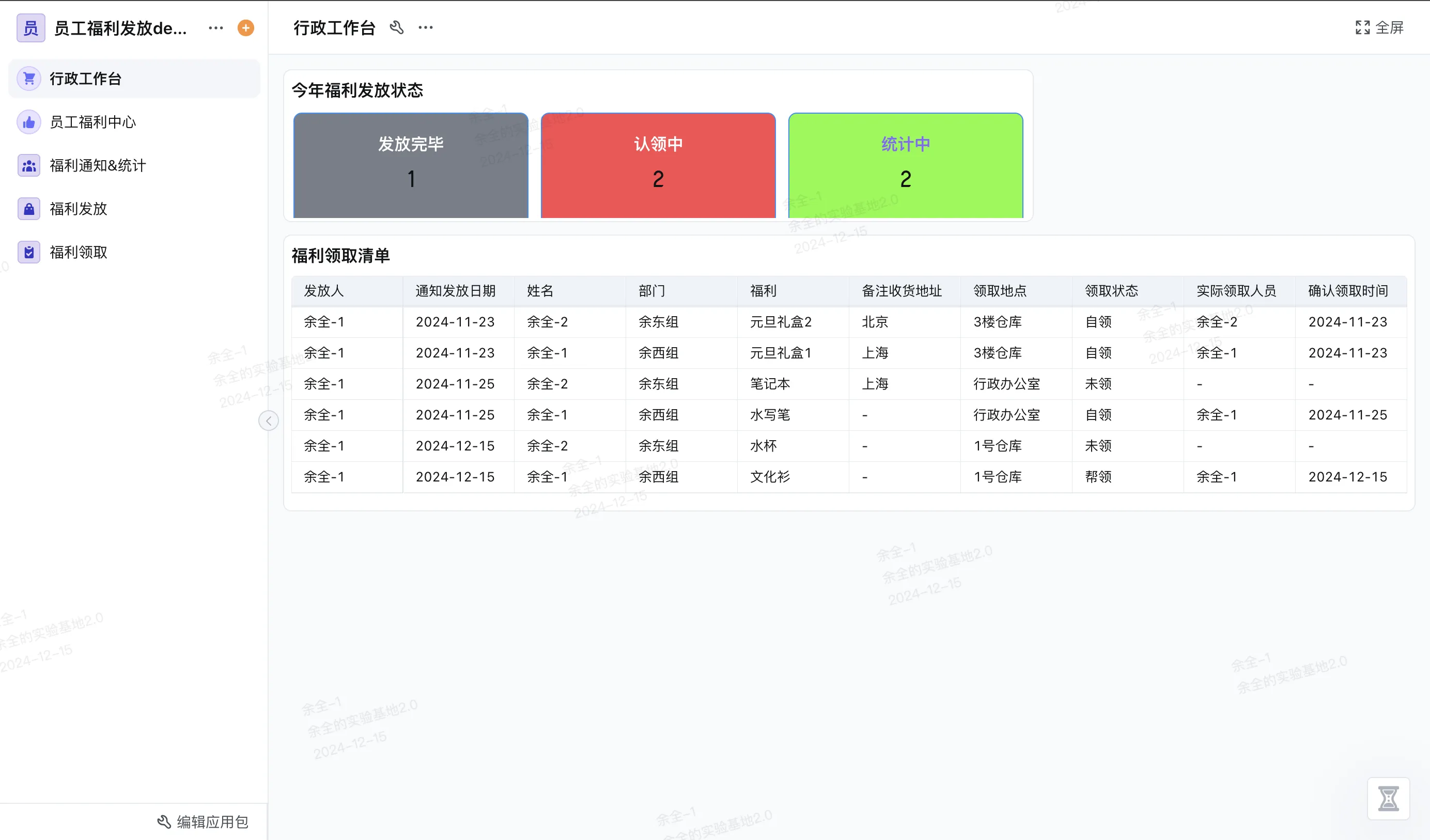Click the wrench icon beside 行政工作台 title
The width and height of the screenshot is (1430, 840).
(397, 27)
